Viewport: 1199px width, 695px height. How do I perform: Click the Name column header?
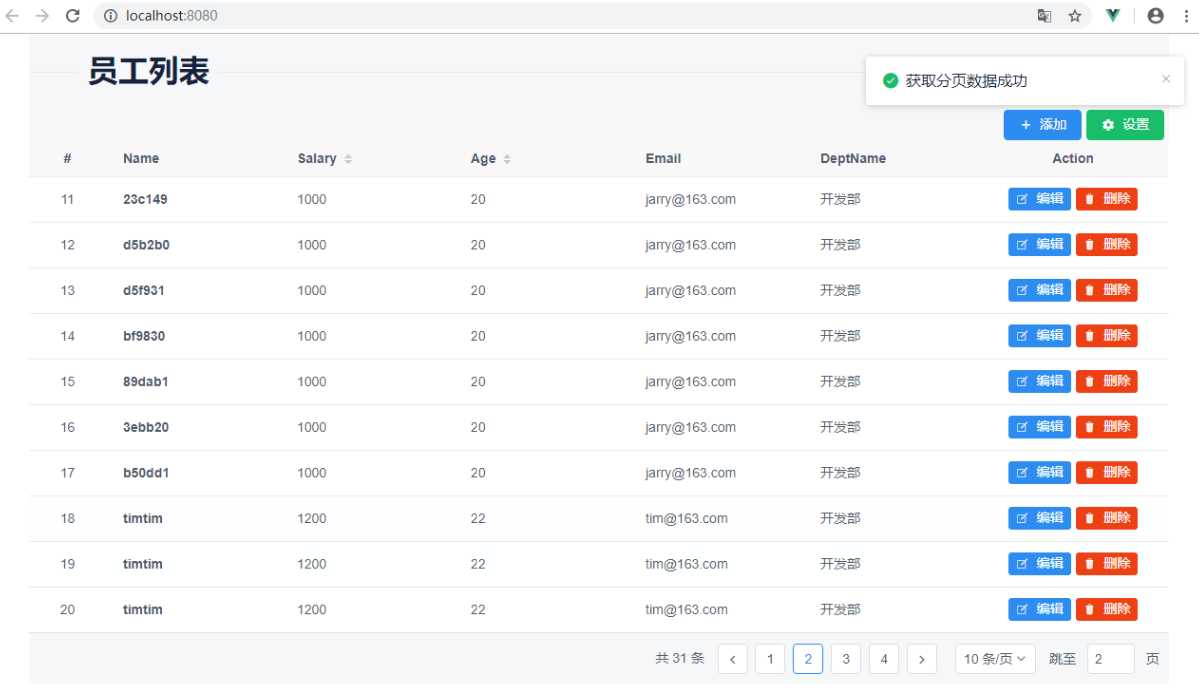tap(141, 158)
